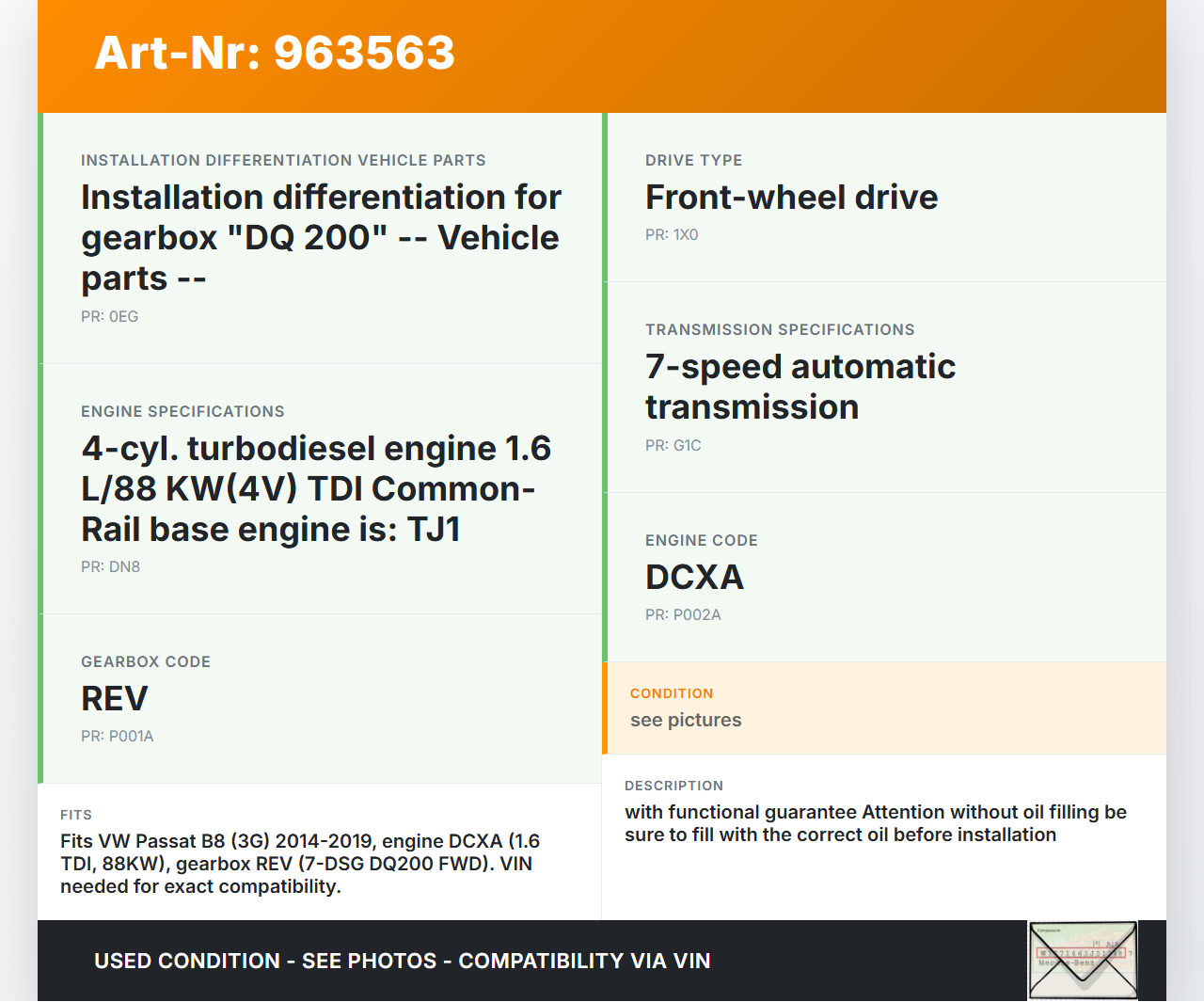Click the USED CONDITION footer banner text
Viewport: 1204px width, 1002px height.
(x=403, y=961)
